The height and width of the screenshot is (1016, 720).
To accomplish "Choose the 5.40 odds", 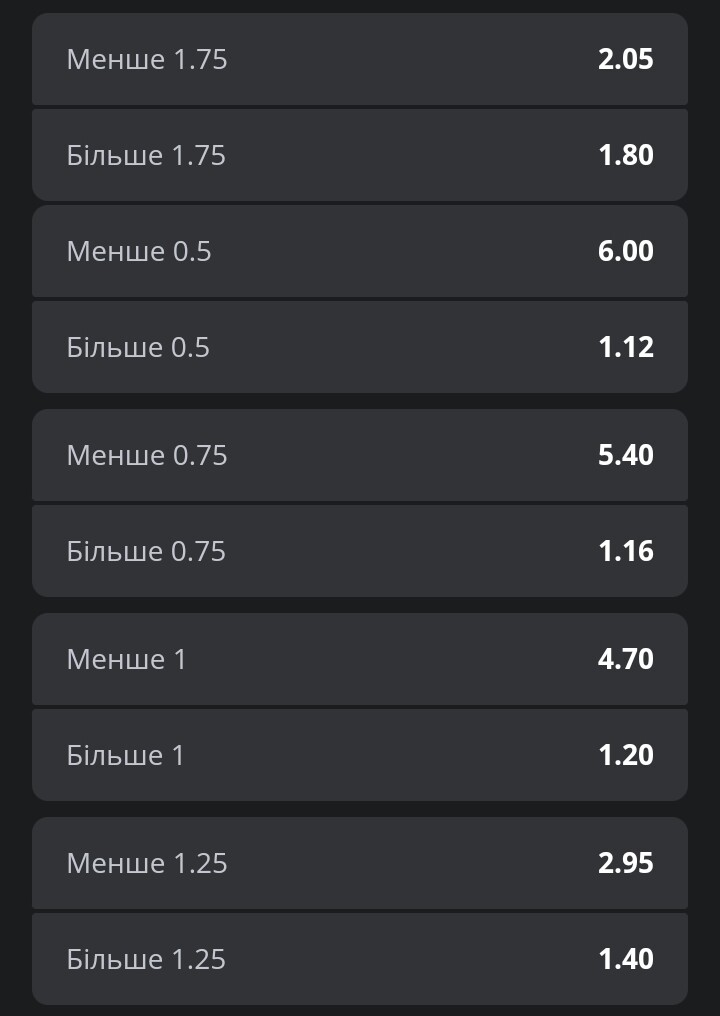I will tap(625, 455).
